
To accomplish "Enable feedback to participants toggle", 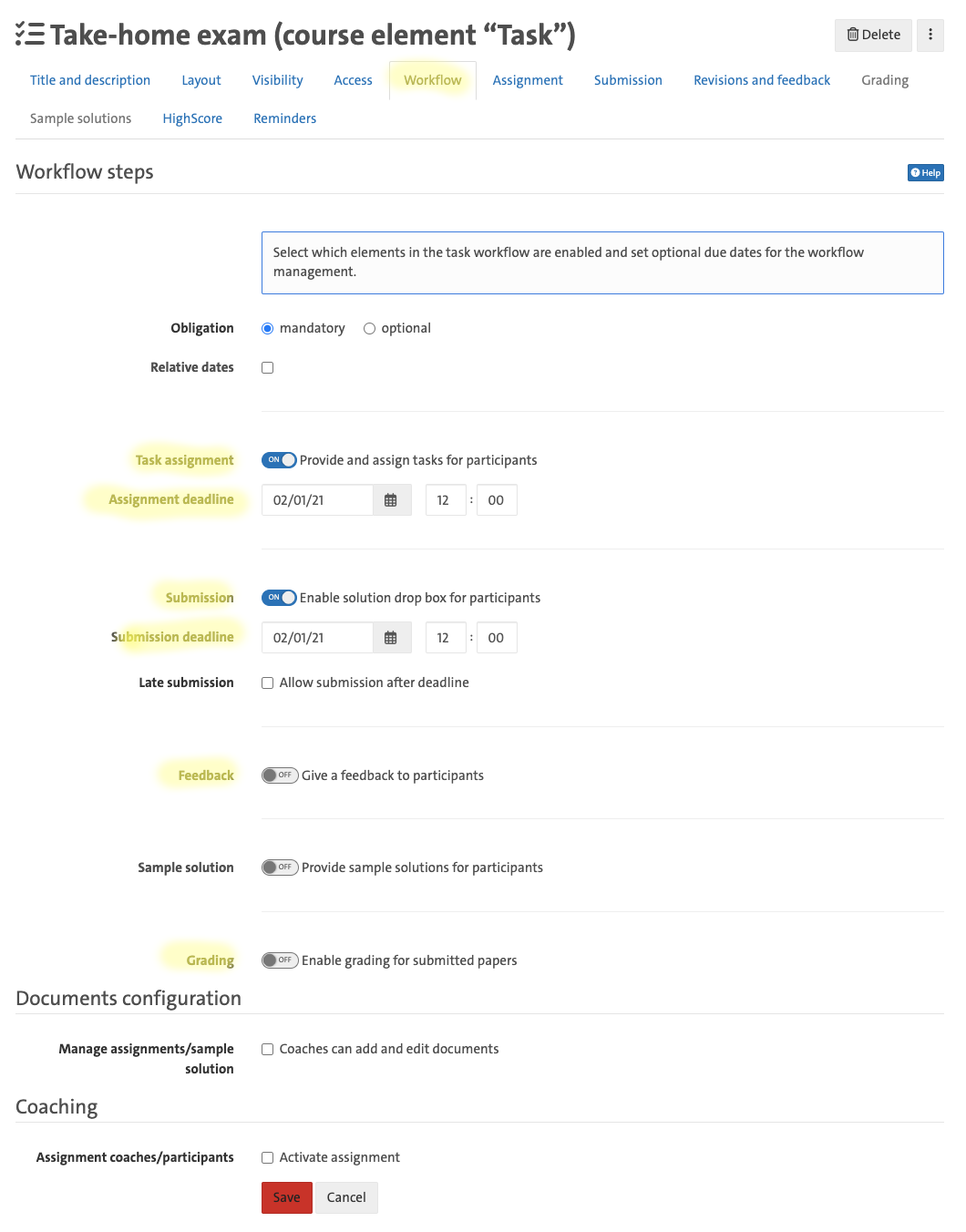I will coord(280,775).
